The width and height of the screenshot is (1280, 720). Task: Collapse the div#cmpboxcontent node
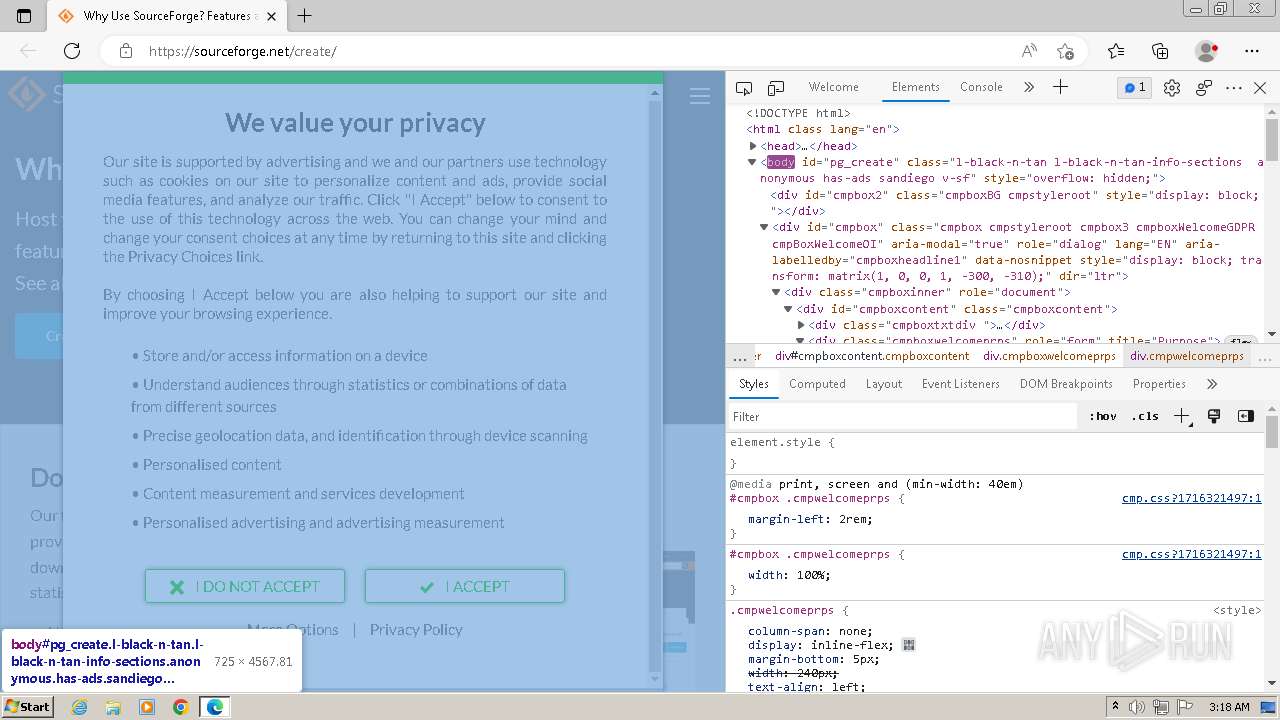[788, 309]
